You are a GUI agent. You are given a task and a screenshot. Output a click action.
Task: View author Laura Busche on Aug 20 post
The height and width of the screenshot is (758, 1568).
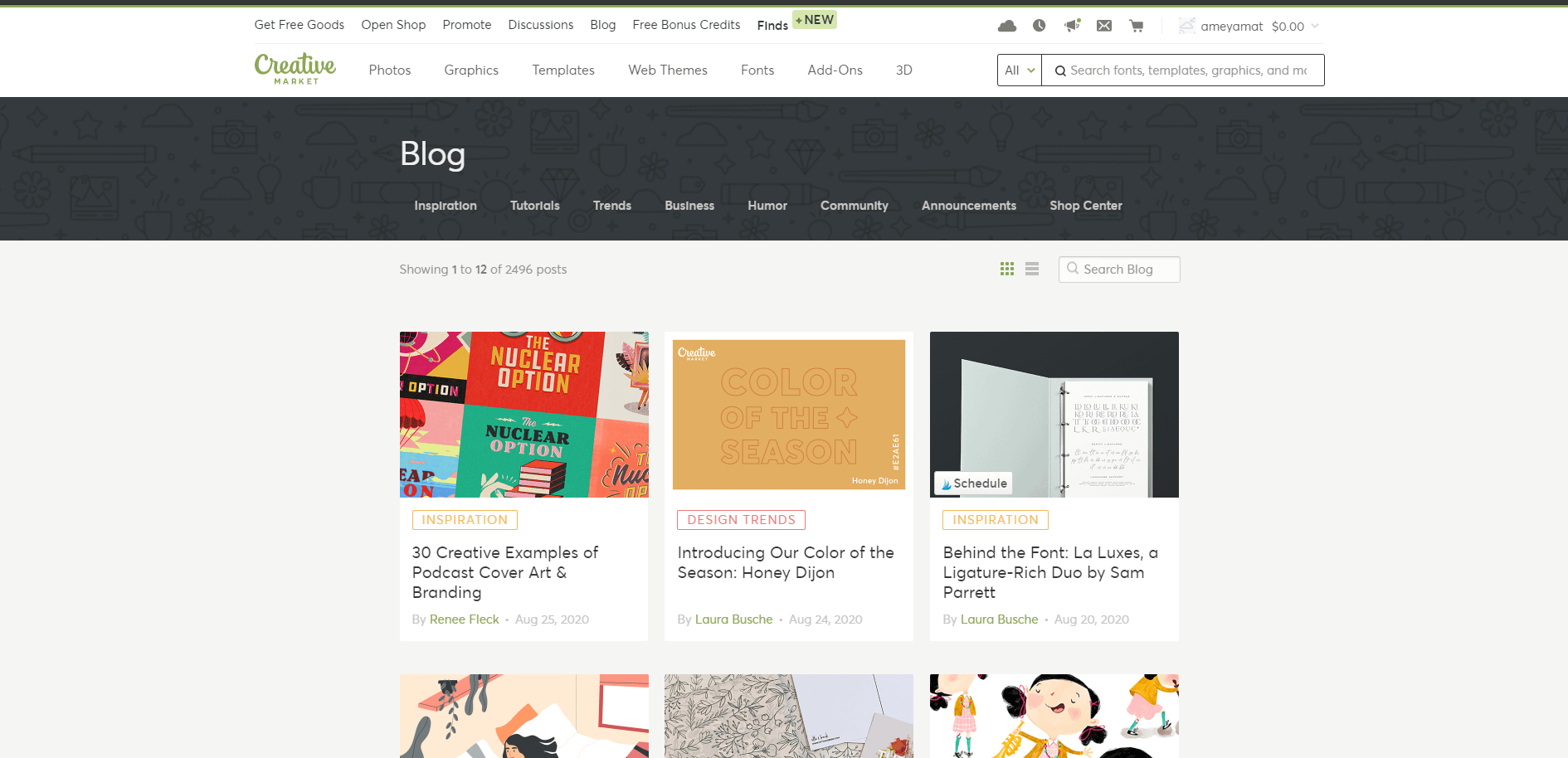pos(999,620)
